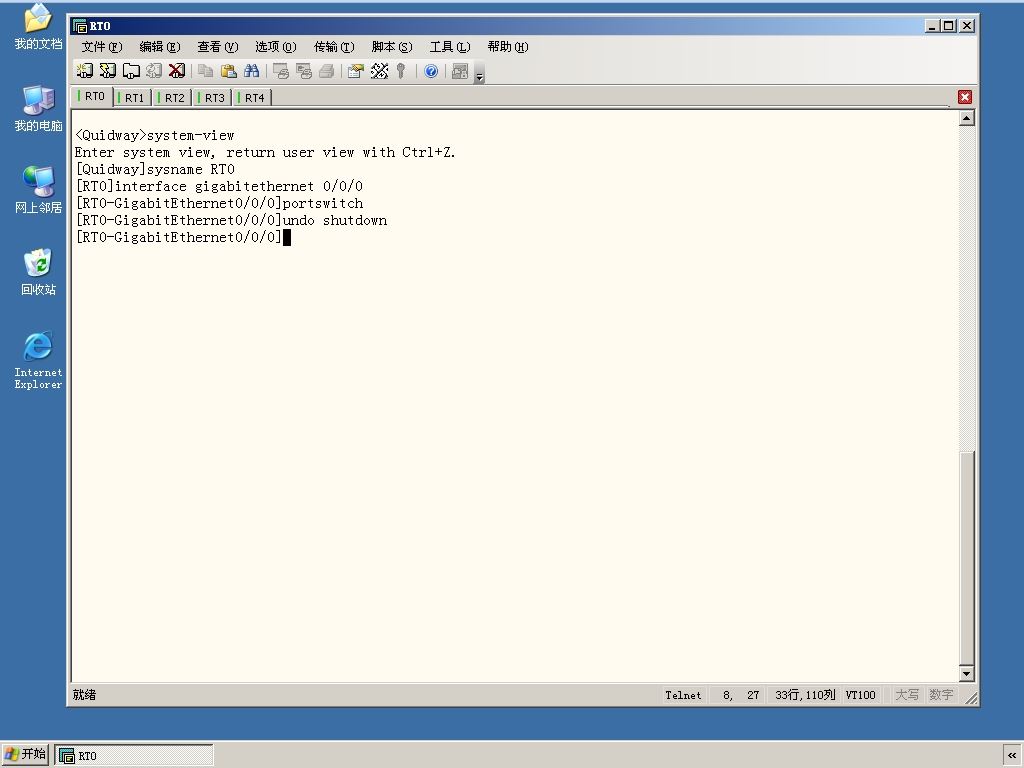Image resolution: width=1024 pixels, height=768 pixels.
Task: Expand the toolbar options dropdown arrow
Action: coord(479,72)
